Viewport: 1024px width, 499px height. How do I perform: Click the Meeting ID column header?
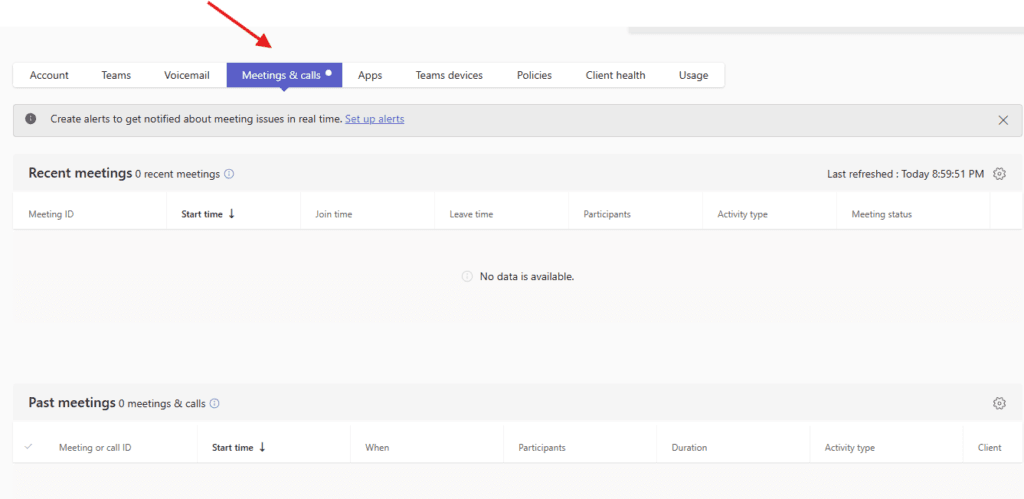point(51,214)
